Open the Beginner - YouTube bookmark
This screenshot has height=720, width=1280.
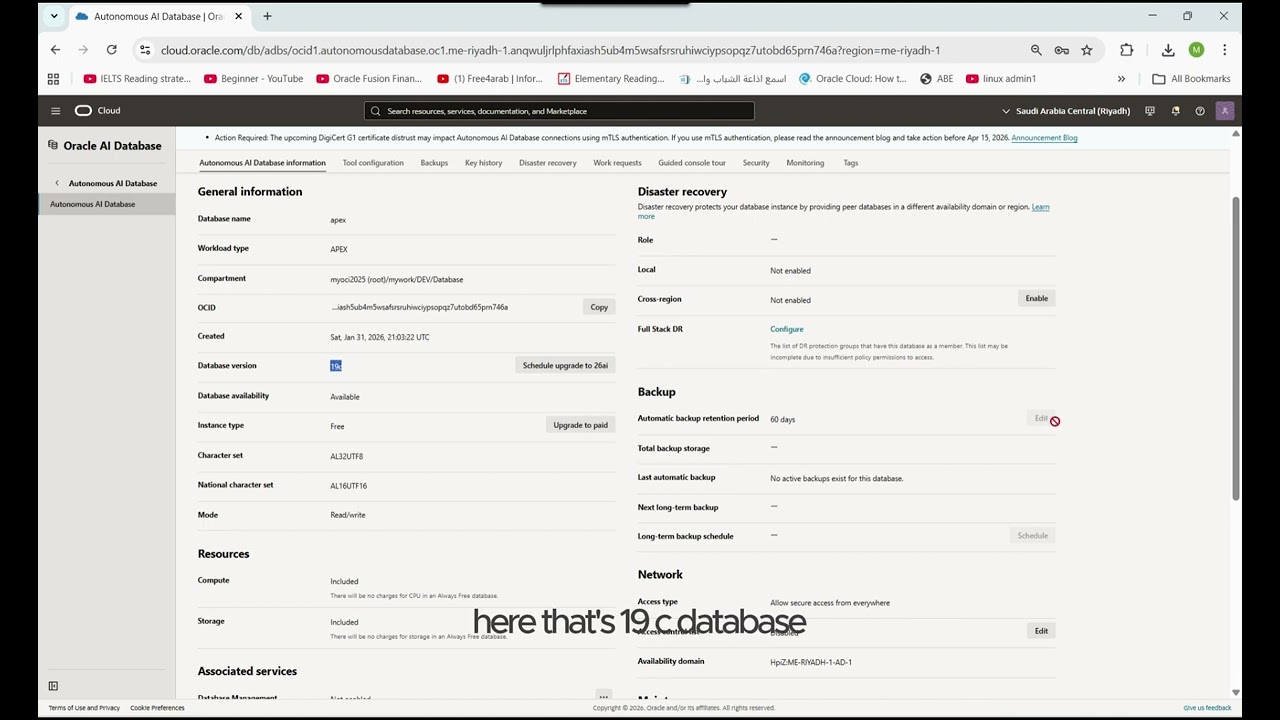coord(253,79)
